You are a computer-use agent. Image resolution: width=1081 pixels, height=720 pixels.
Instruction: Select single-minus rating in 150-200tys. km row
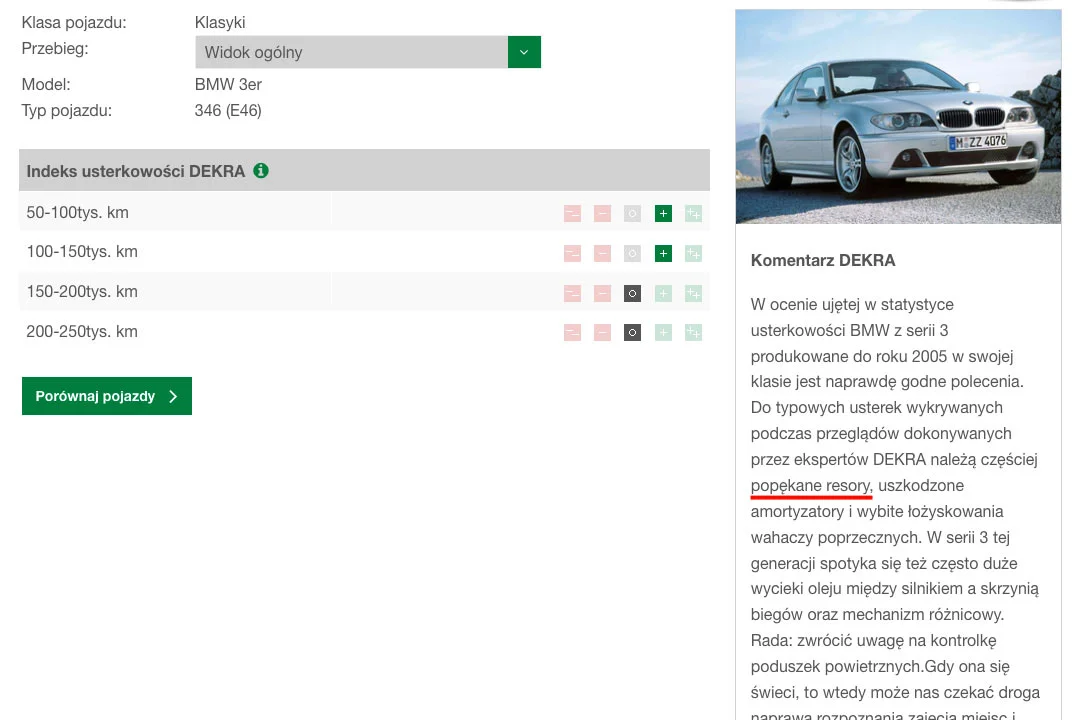point(603,294)
